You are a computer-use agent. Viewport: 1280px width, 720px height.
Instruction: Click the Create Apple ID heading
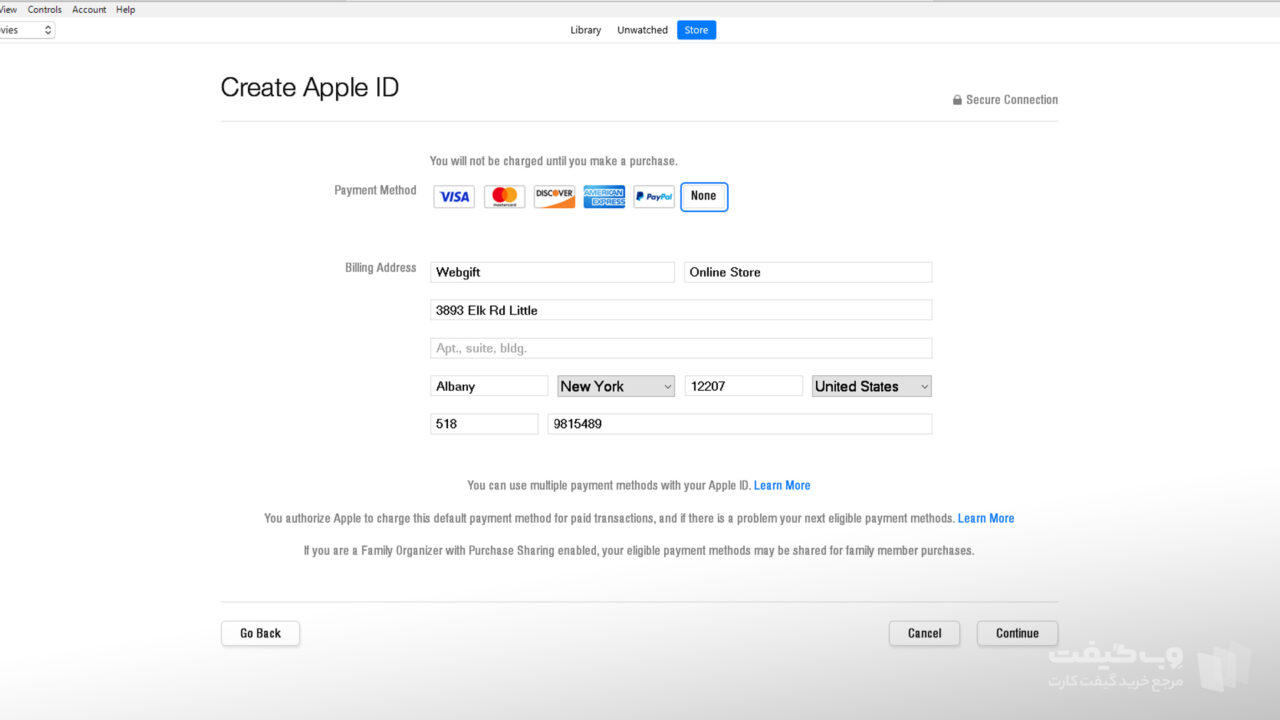310,87
